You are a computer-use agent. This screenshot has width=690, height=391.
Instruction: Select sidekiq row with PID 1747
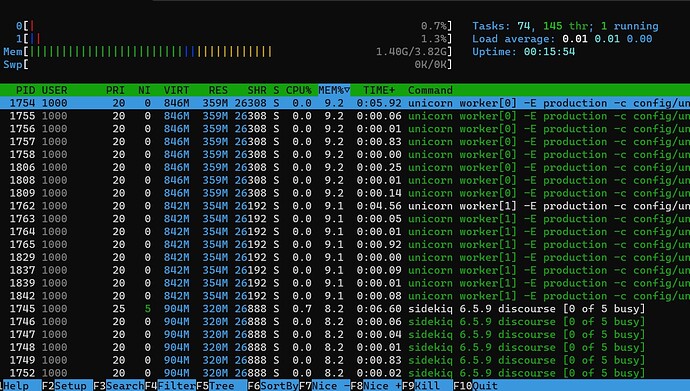[x=345, y=334]
